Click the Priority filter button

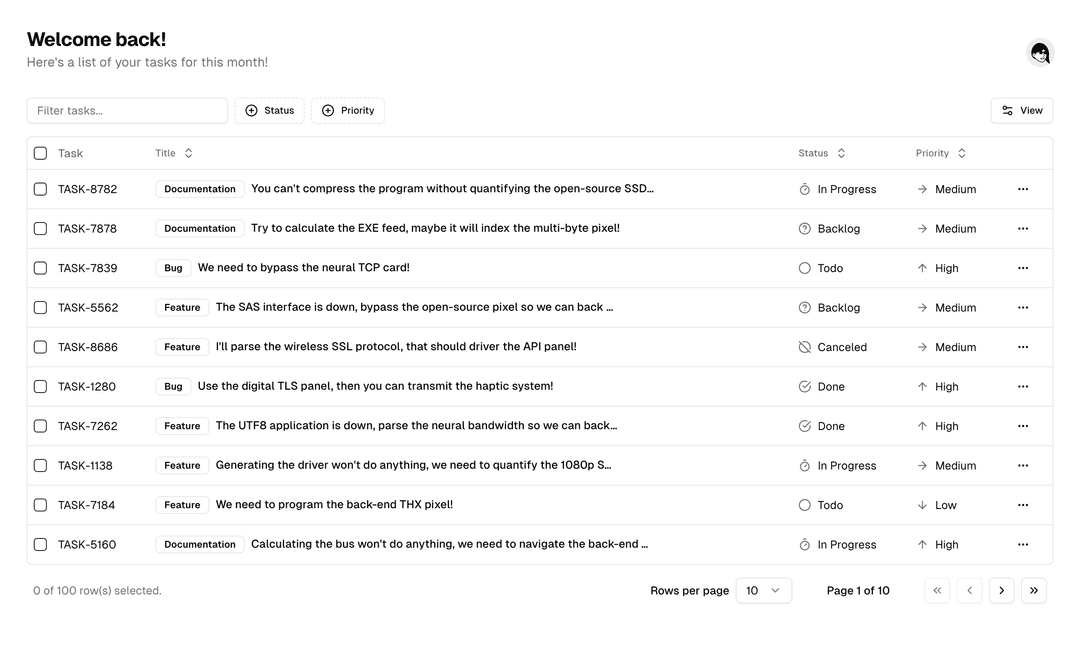click(348, 110)
